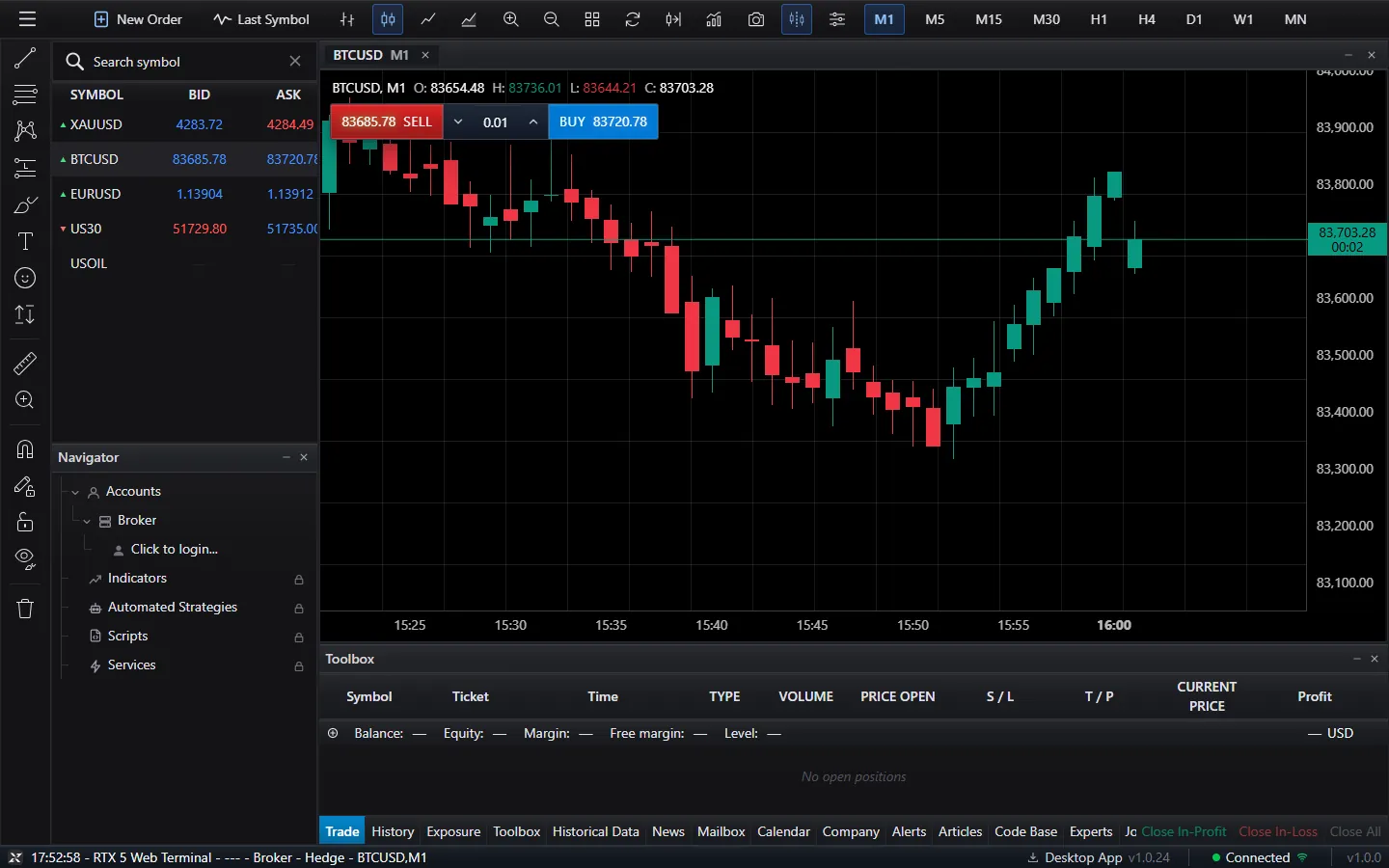Click Click to login… item

[175, 549]
